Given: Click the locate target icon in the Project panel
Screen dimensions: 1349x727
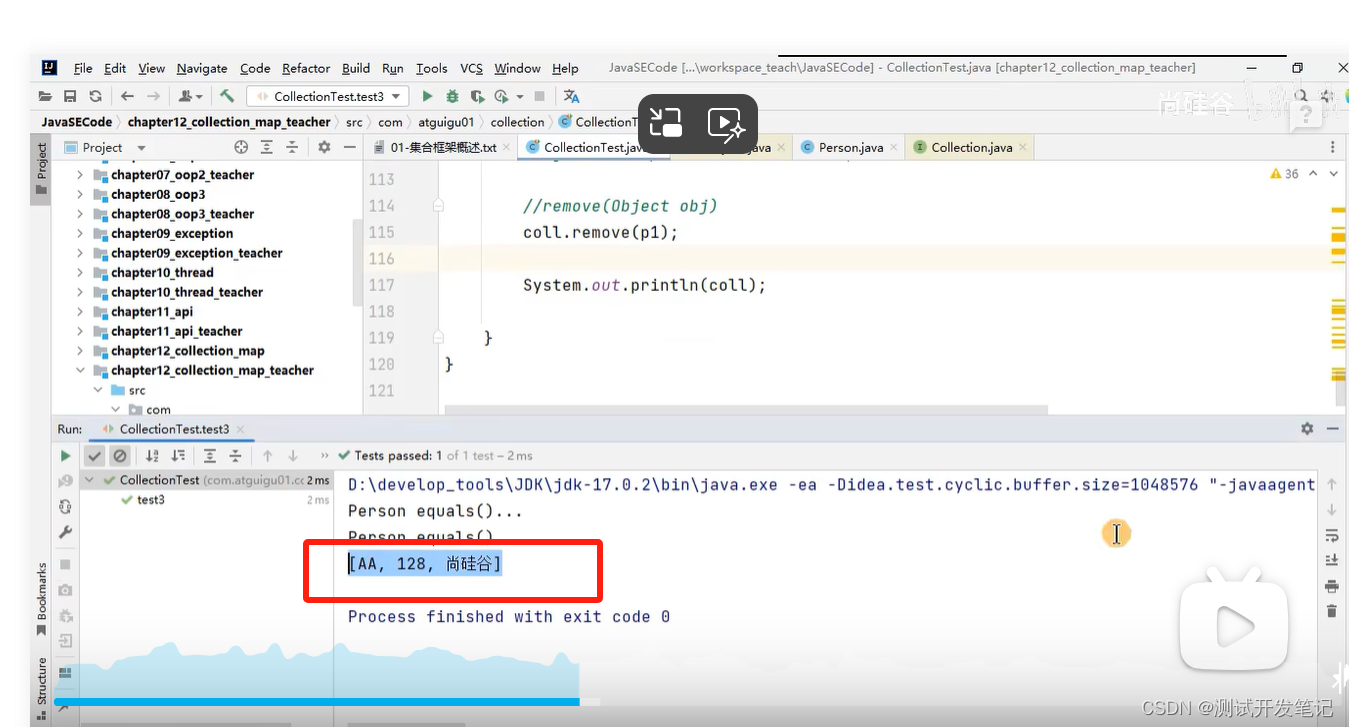Looking at the screenshot, I should click(x=241, y=147).
